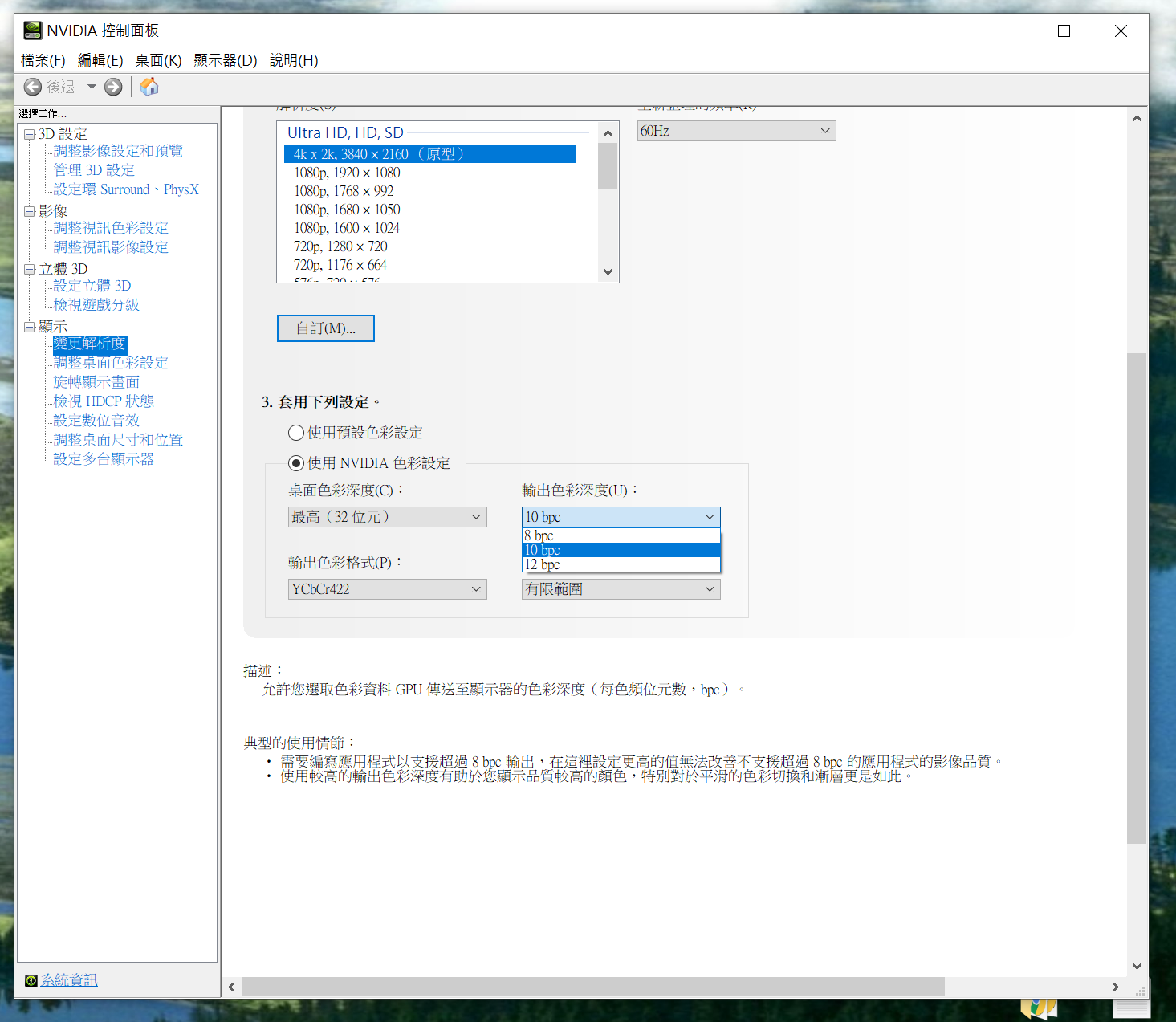Click main panel vertical scroll down arrow
This screenshot has height=1022, width=1176.
1137,966
